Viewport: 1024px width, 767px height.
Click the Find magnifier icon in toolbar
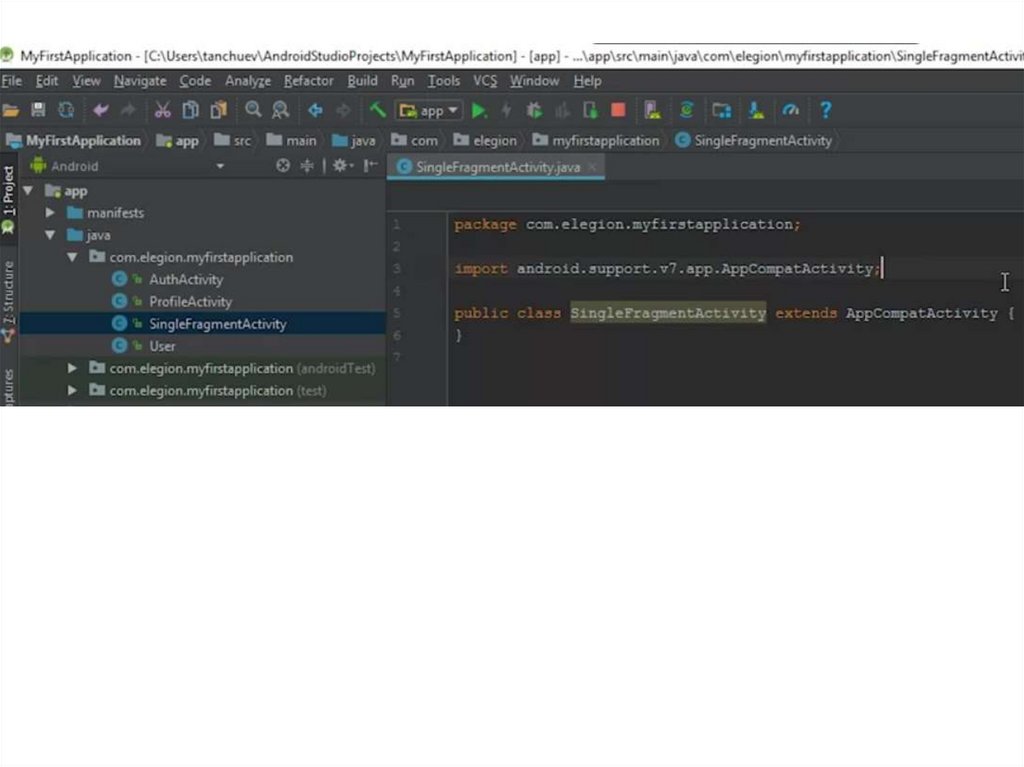(x=253, y=110)
